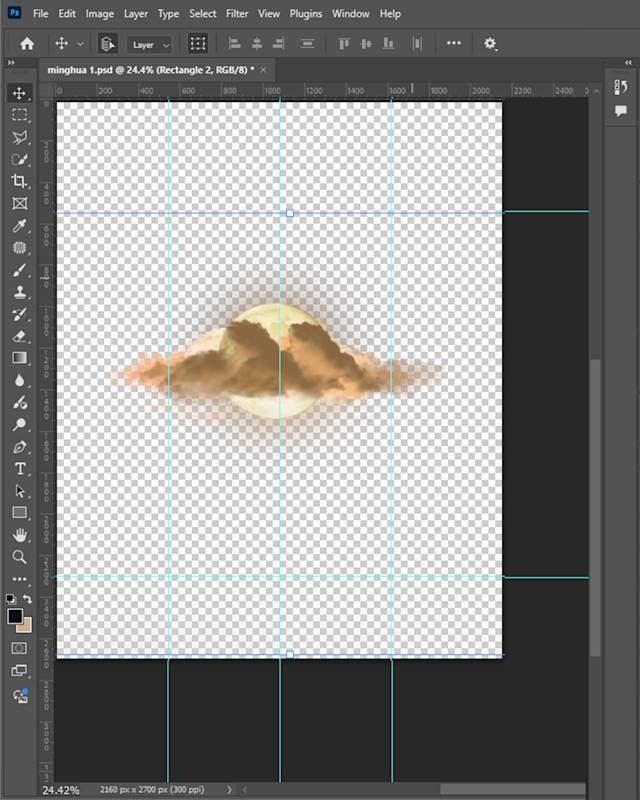This screenshot has width=640, height=800.
Task: Click the Photoshop logo icon
Action: [15, 13]
